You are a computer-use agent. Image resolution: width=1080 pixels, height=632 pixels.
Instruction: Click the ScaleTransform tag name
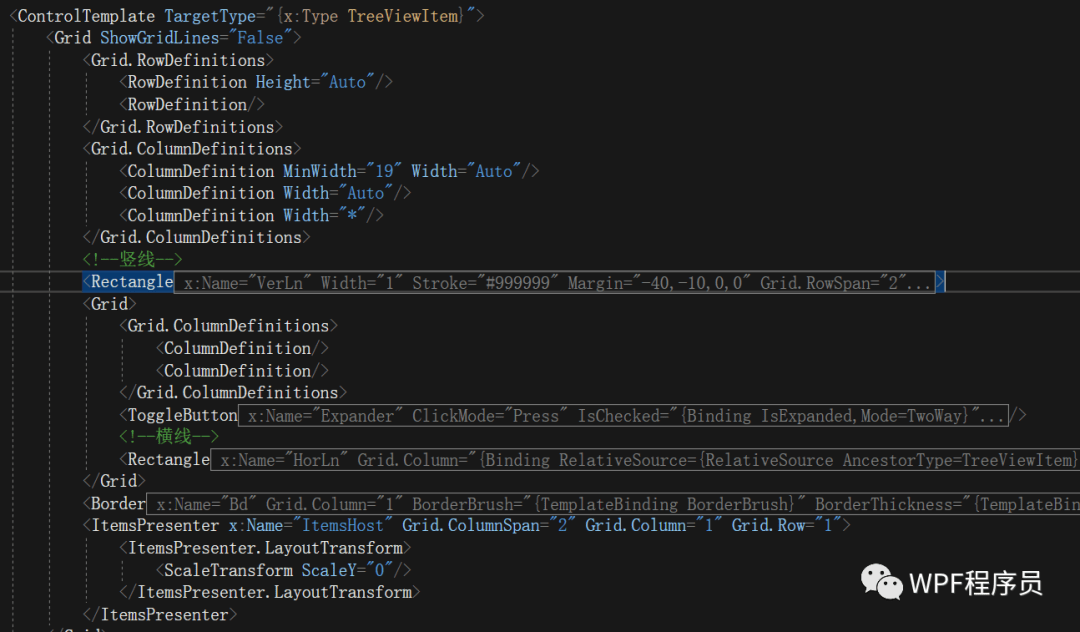[x=228, y=571]
